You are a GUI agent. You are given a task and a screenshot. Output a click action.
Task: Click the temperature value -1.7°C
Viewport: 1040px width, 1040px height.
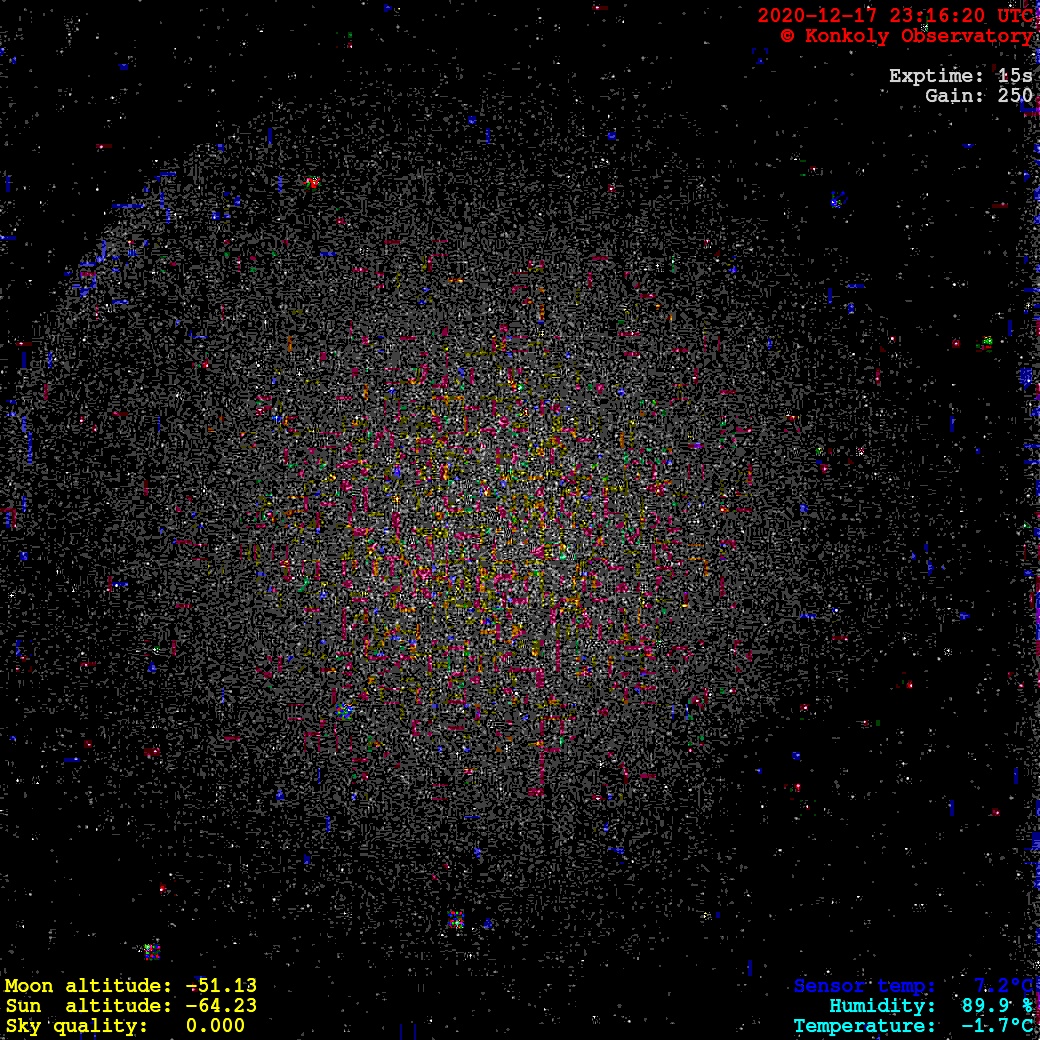997,1026
